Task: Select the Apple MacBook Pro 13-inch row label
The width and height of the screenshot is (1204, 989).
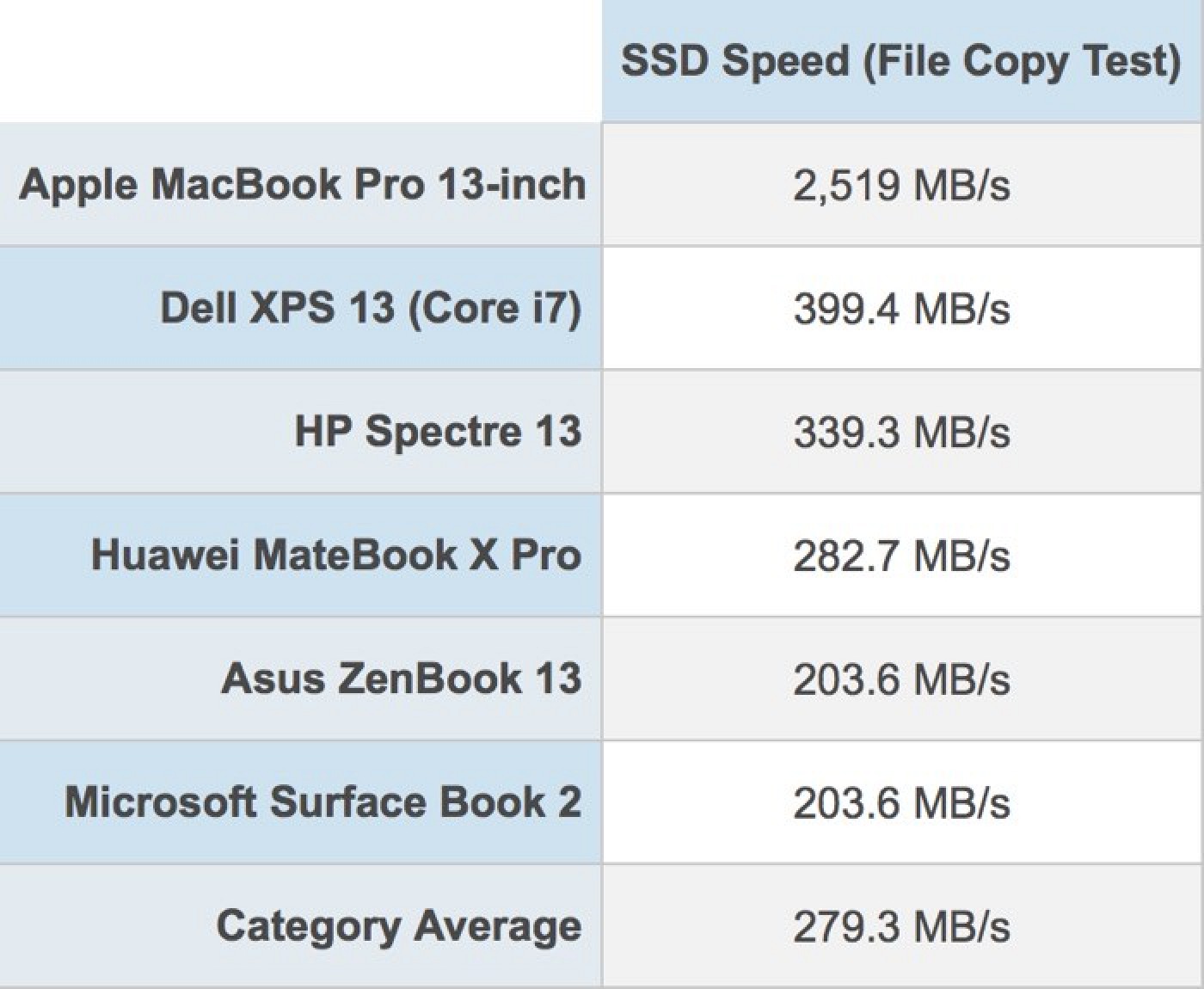Action: coord(302,184)
